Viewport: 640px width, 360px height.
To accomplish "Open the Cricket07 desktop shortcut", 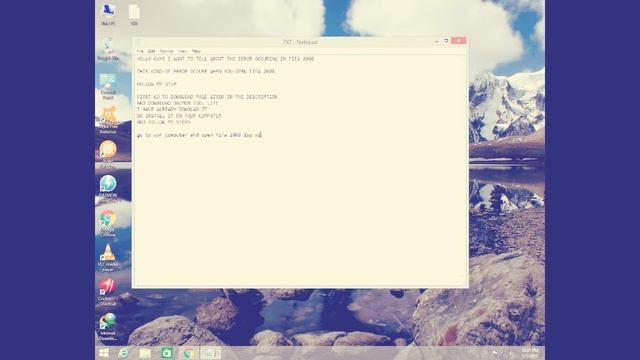I will tap(108, 292).
